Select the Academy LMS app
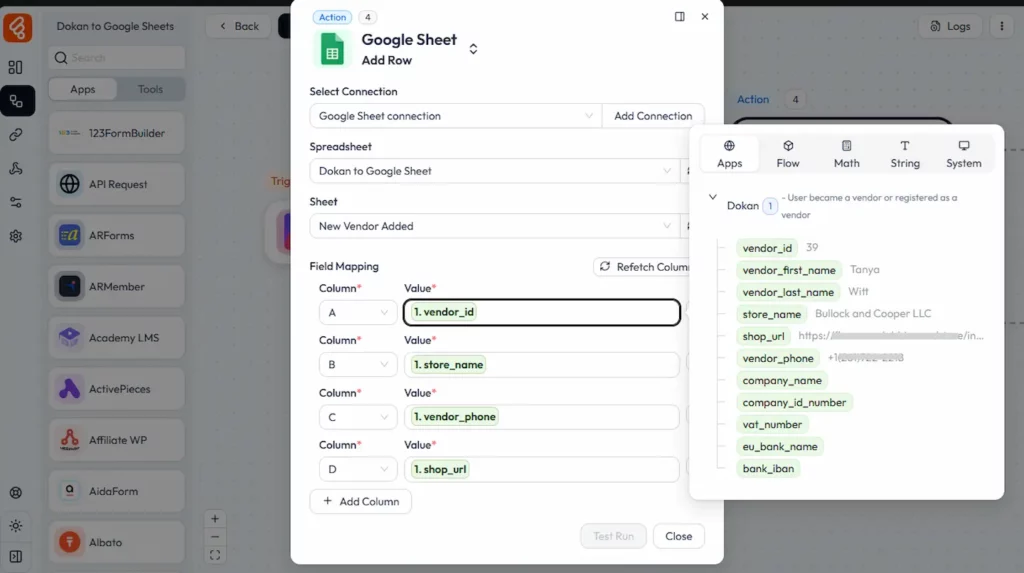Viewport: 1024px width, 573px height. click(116, 338)
